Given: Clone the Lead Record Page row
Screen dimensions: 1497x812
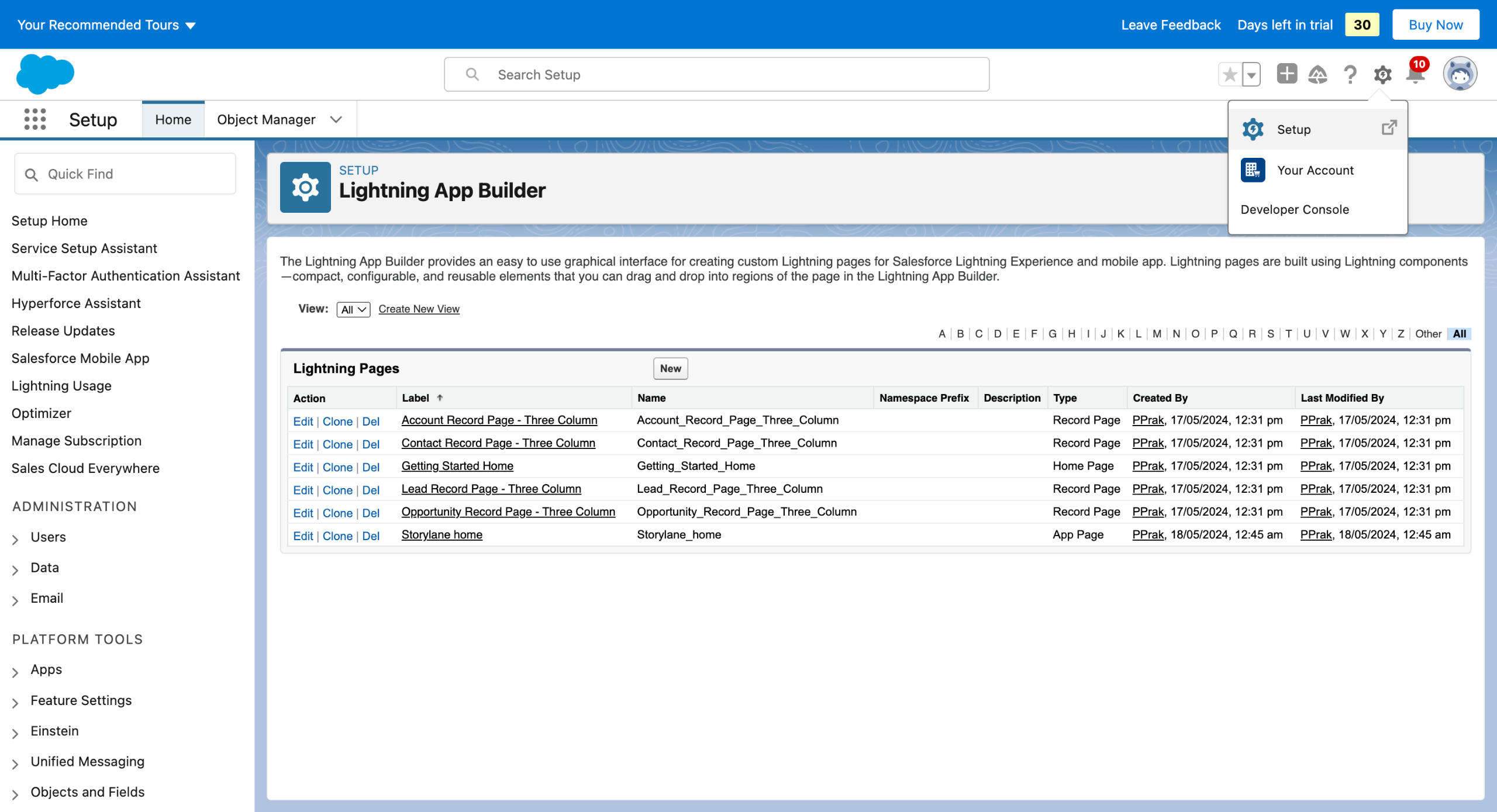Looking at the screenshot, I should click(337, 490).
